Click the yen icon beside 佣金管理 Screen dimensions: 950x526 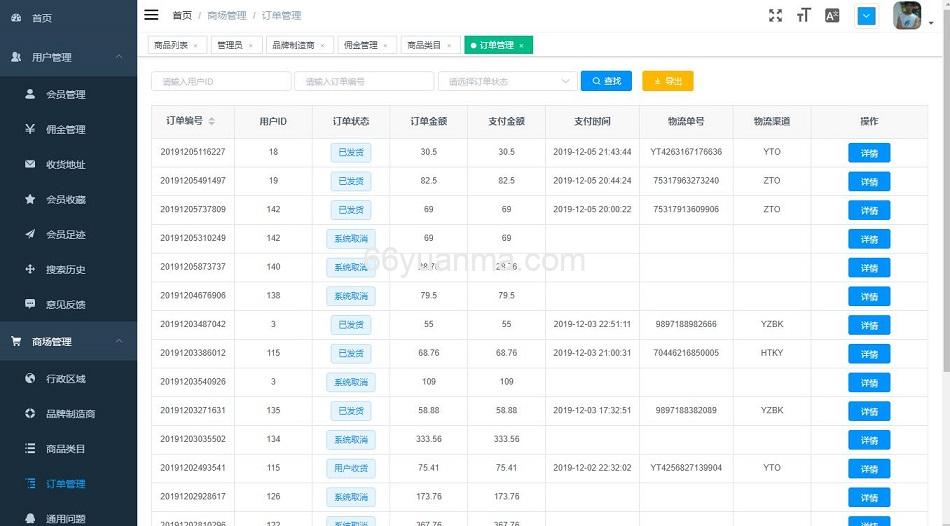(x=30, y=128)
